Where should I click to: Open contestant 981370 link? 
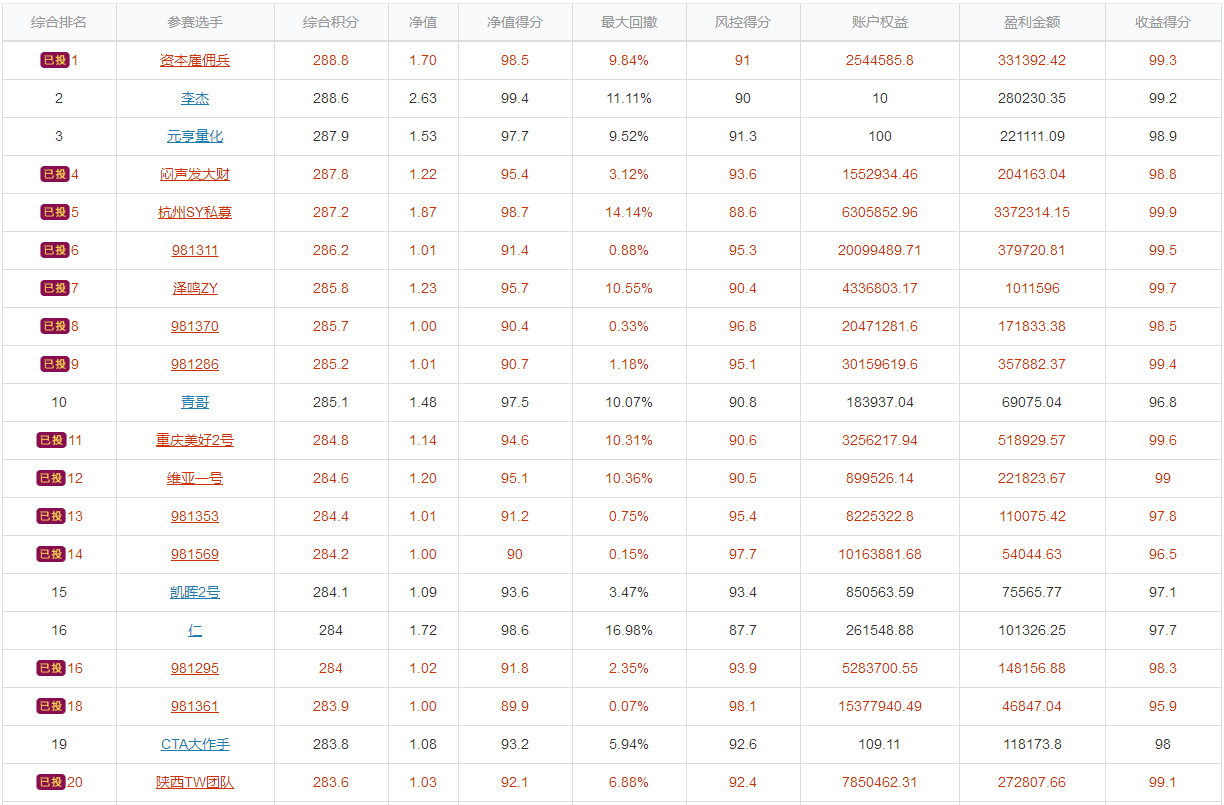195,326
